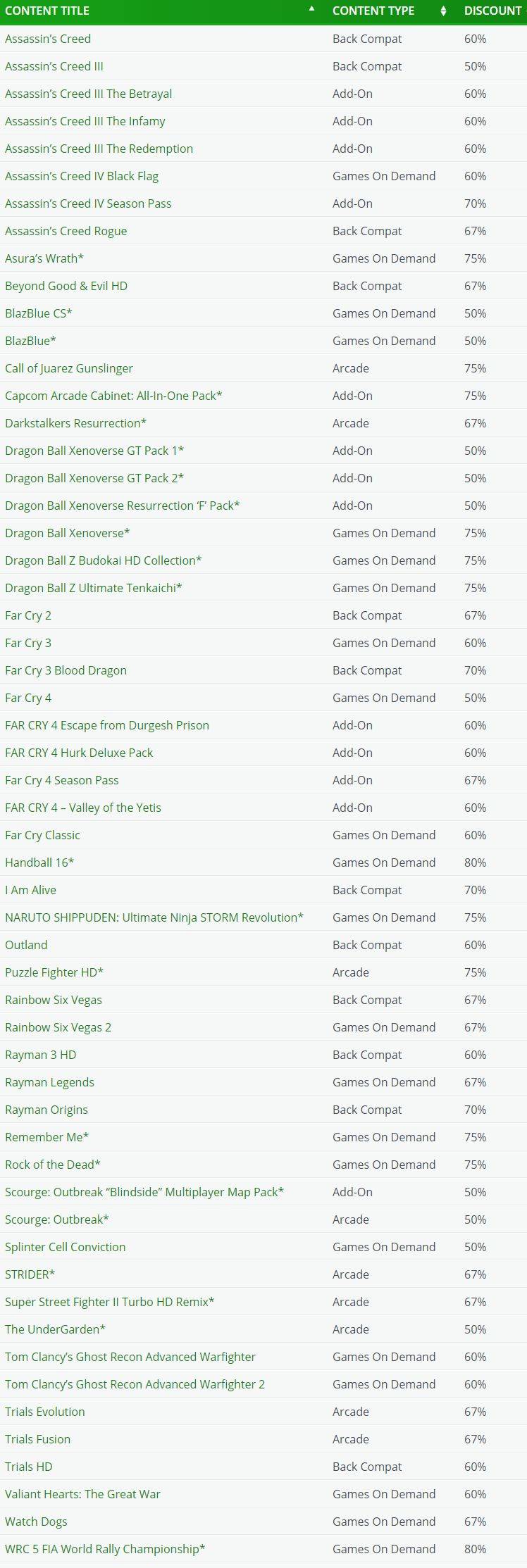Sort table by Discount column
The height and width of the screenshot is (1568, 527).
tap(493, 11)
